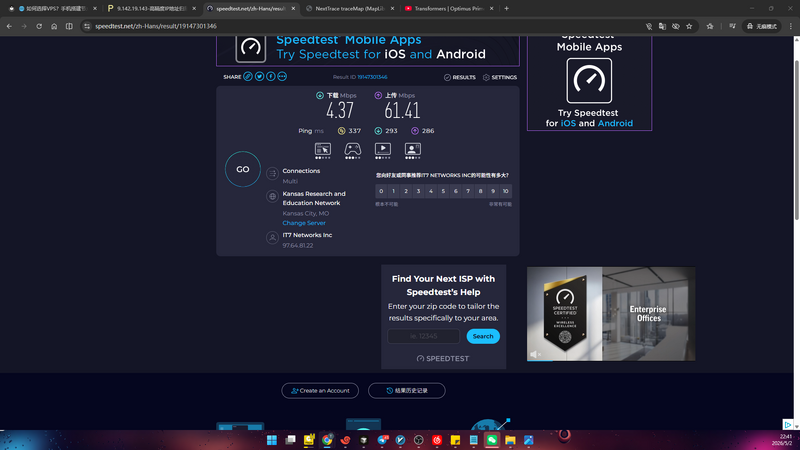Click the result ID 19147301346 link

tap(372, 77)
